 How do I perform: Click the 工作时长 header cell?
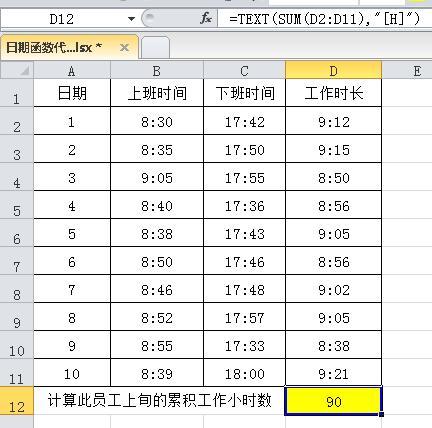[x=334, y=93]
